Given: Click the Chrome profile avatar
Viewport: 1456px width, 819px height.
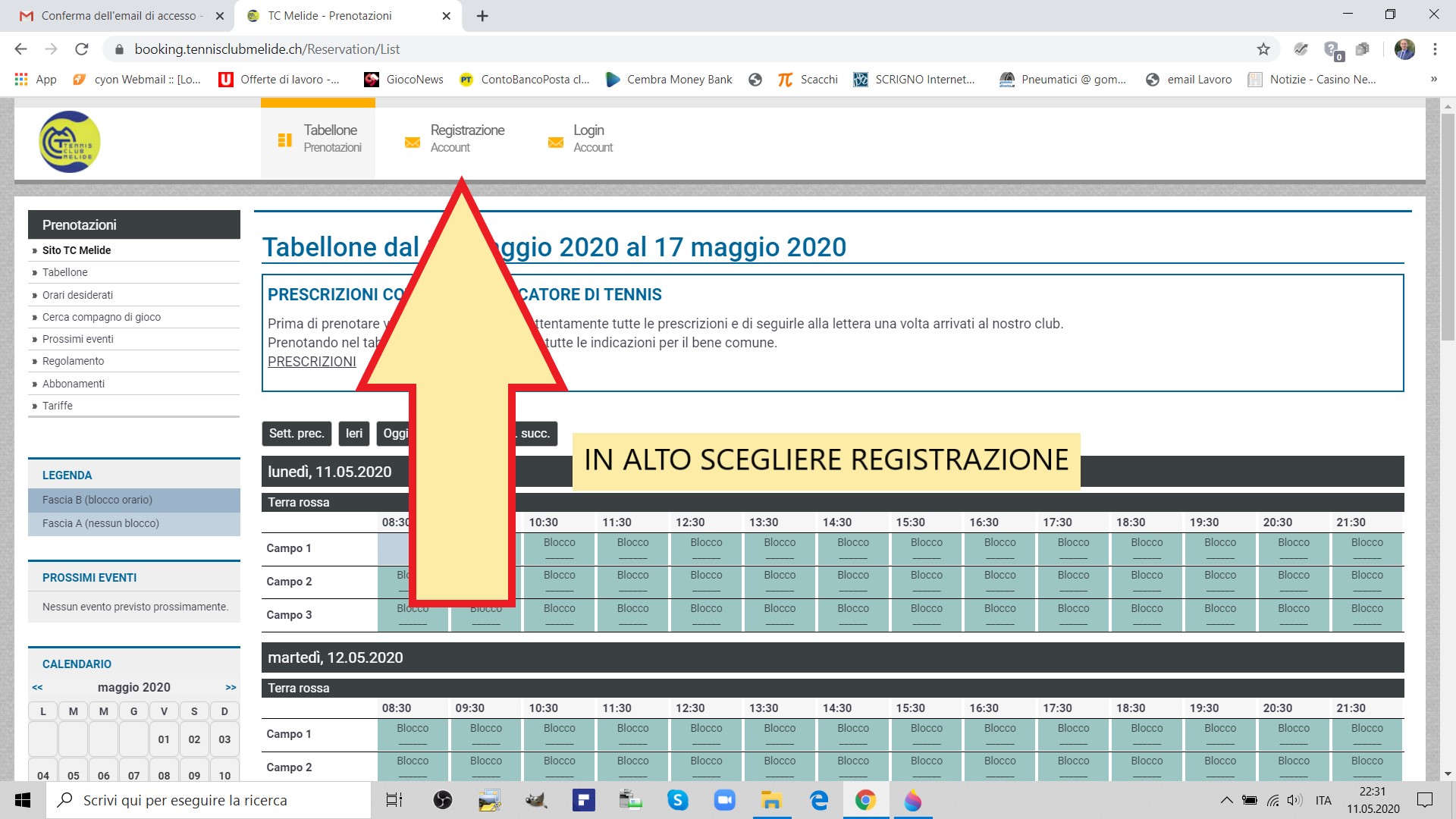Looking at the screenshot, I should pyautogui.click(x=1404, y=49).
